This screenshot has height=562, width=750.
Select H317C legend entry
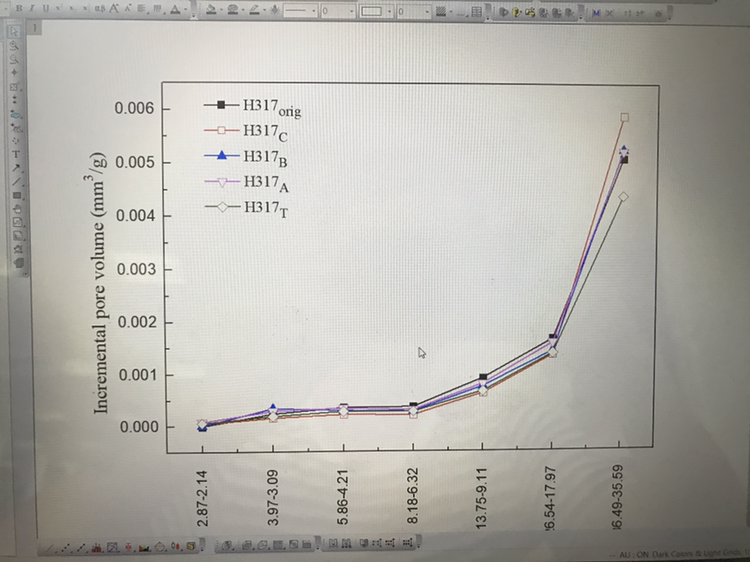[246, 132]
